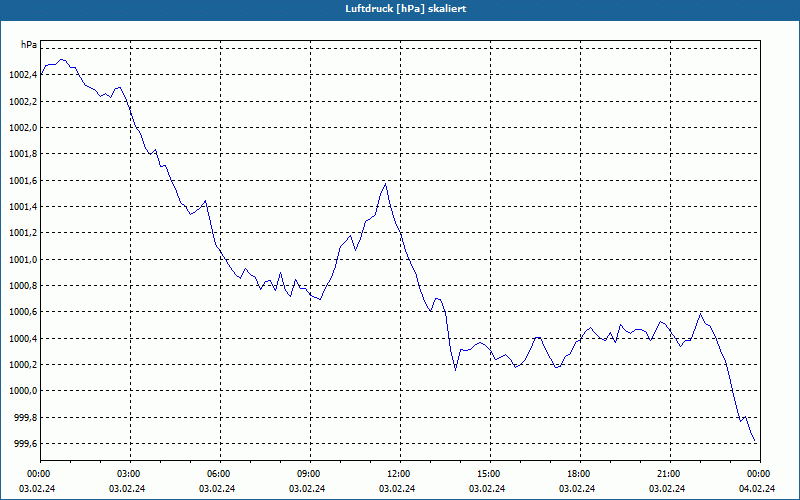
Task: Pick the y-axis label "1000,2"
Action: point(23,365)
